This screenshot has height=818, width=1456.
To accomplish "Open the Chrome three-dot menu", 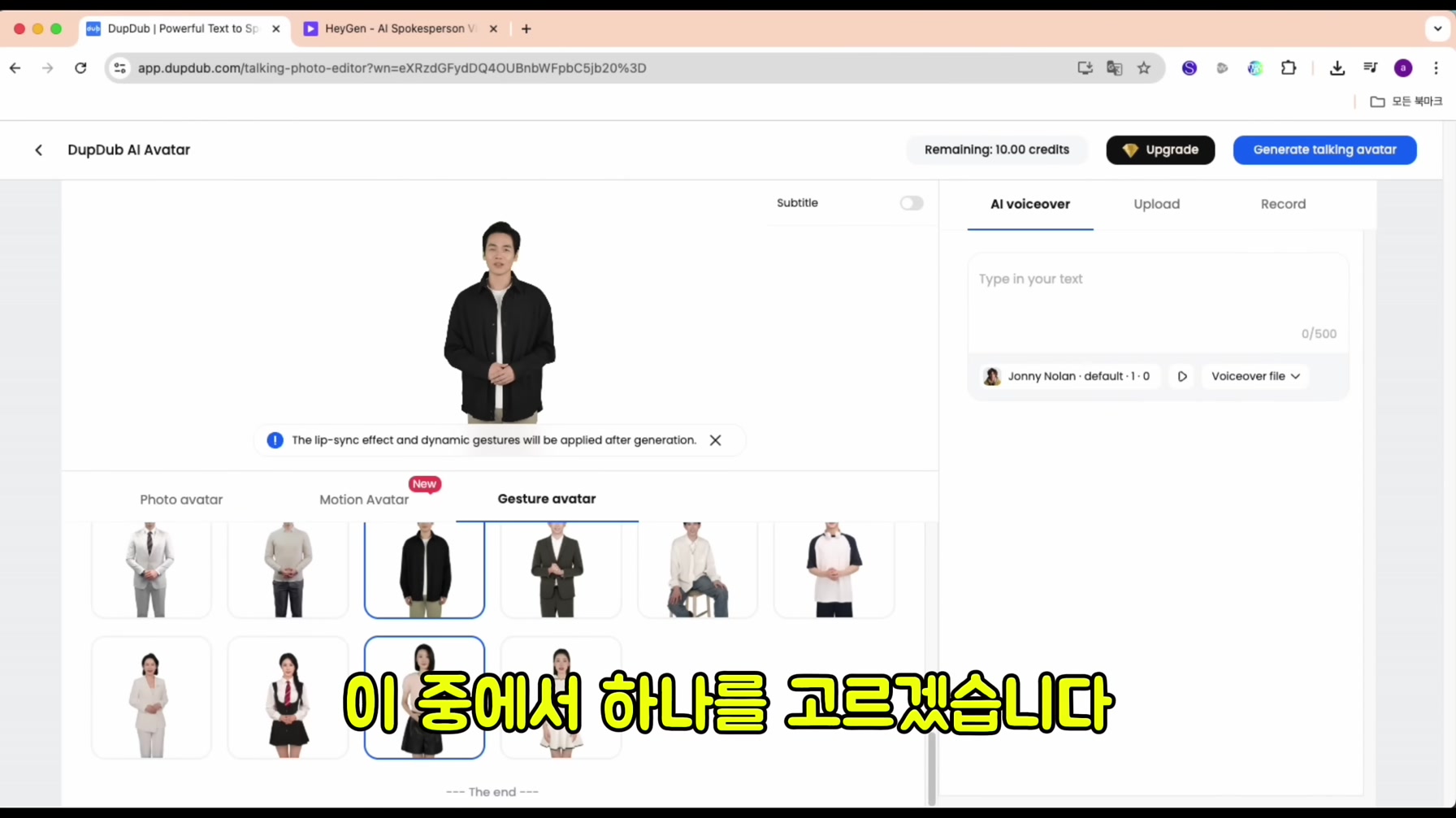I will [1436, 68].
